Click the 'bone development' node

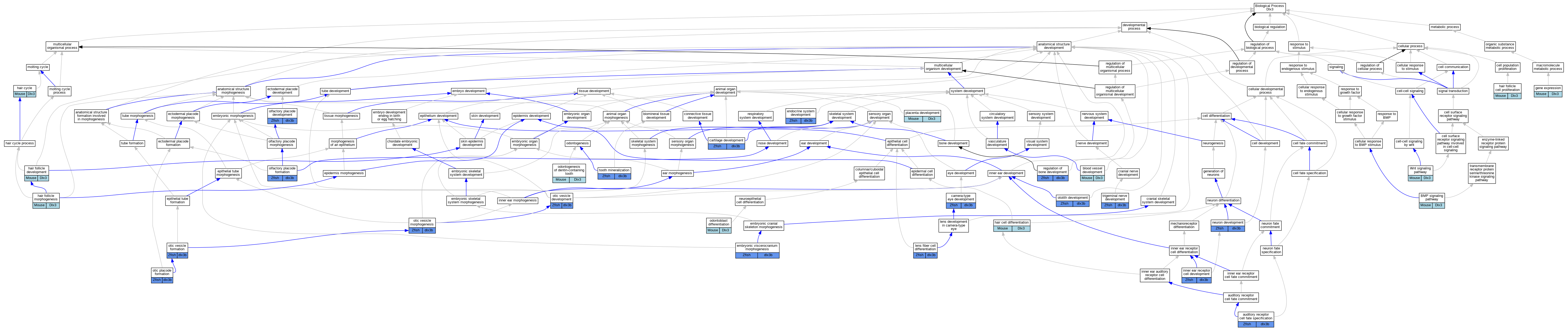(953, 143)
